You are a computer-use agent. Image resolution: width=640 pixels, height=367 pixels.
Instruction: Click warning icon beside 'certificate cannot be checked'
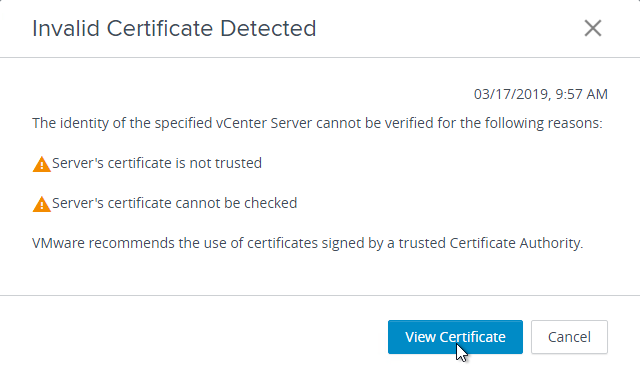(42, 204)
